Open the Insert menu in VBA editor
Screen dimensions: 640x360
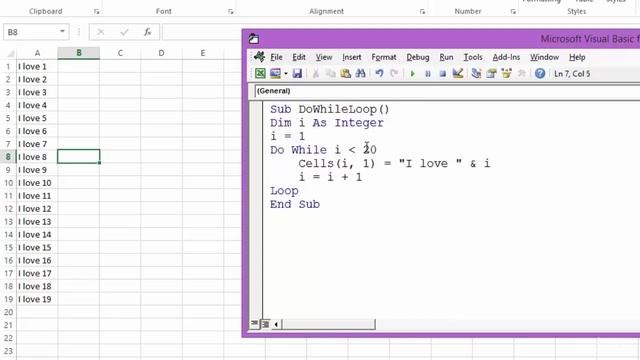click(x=351, y=57)
